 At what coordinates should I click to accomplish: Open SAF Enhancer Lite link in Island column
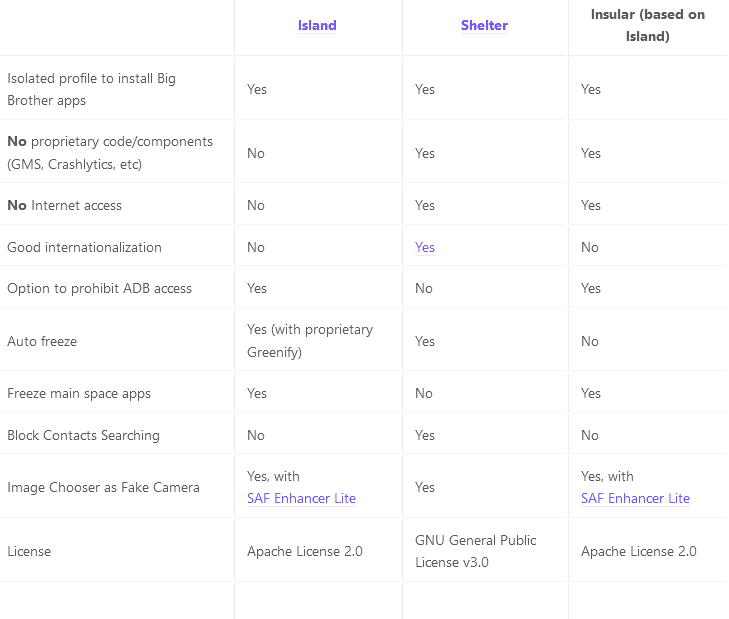[301, 498]
